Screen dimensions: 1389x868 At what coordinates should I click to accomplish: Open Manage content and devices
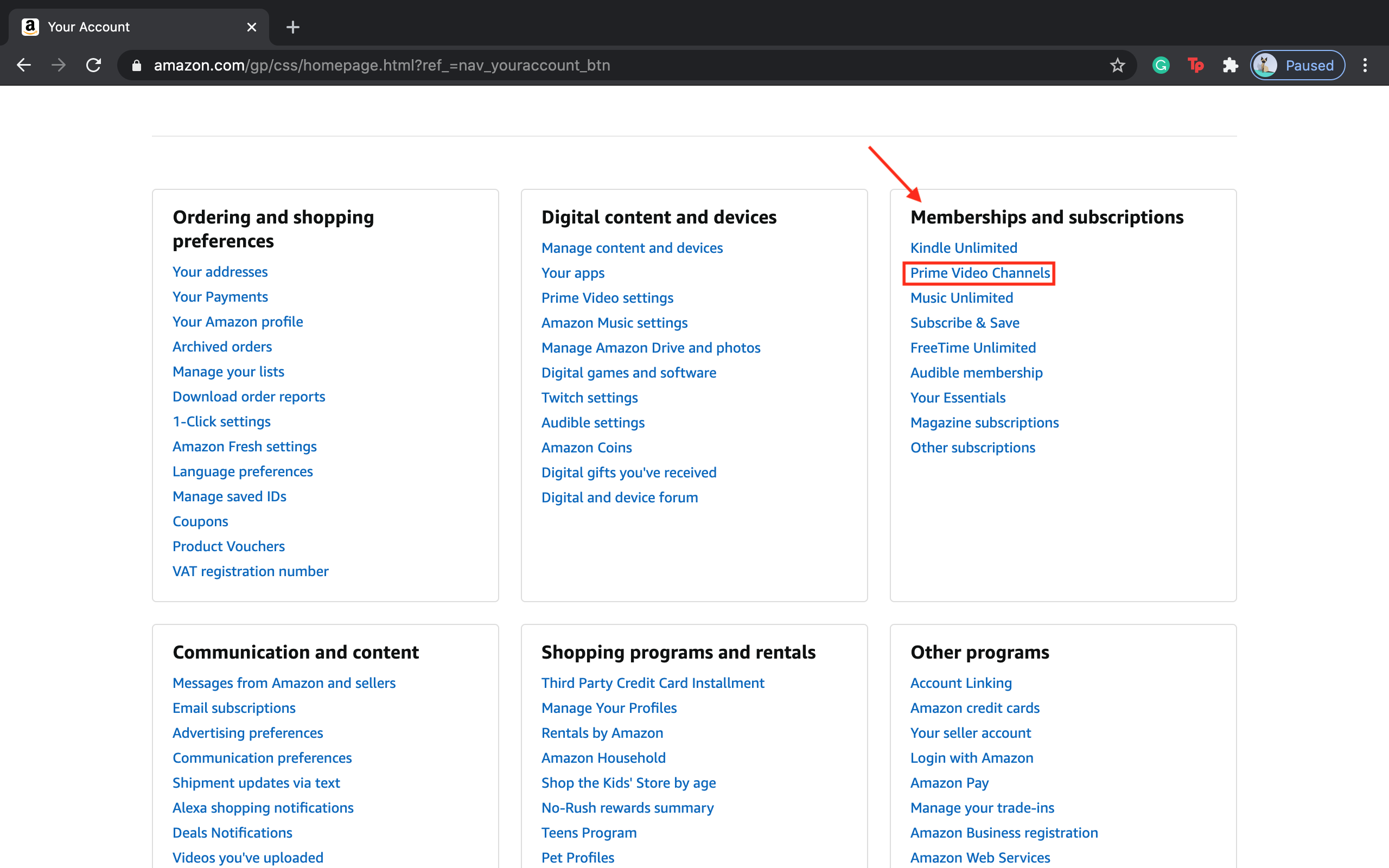tap(632, 248)
